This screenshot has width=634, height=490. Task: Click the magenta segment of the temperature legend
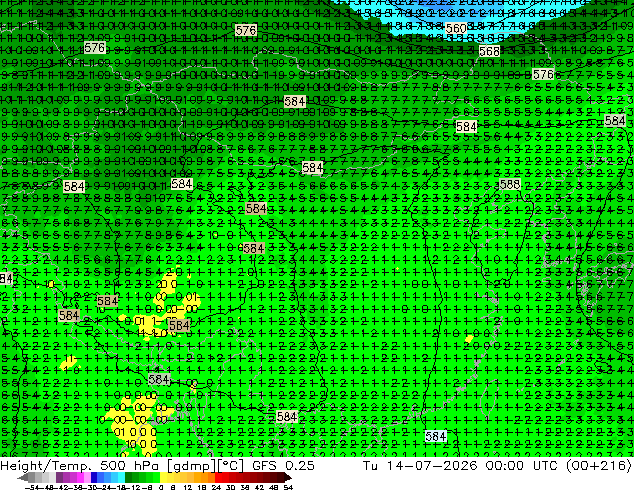pos(80,477)
